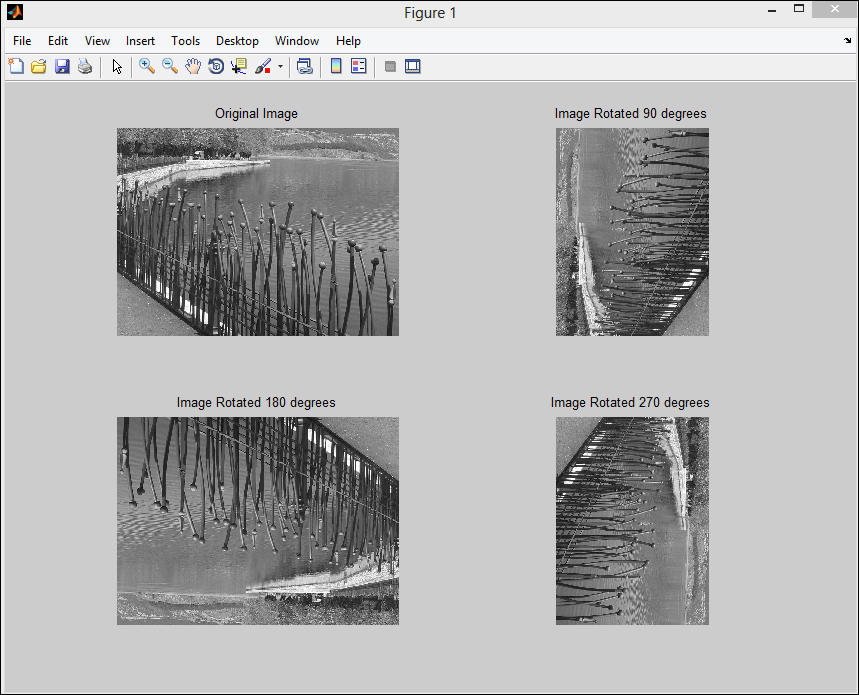Dock the figure using the corner arrow

[x=847, y=41]
